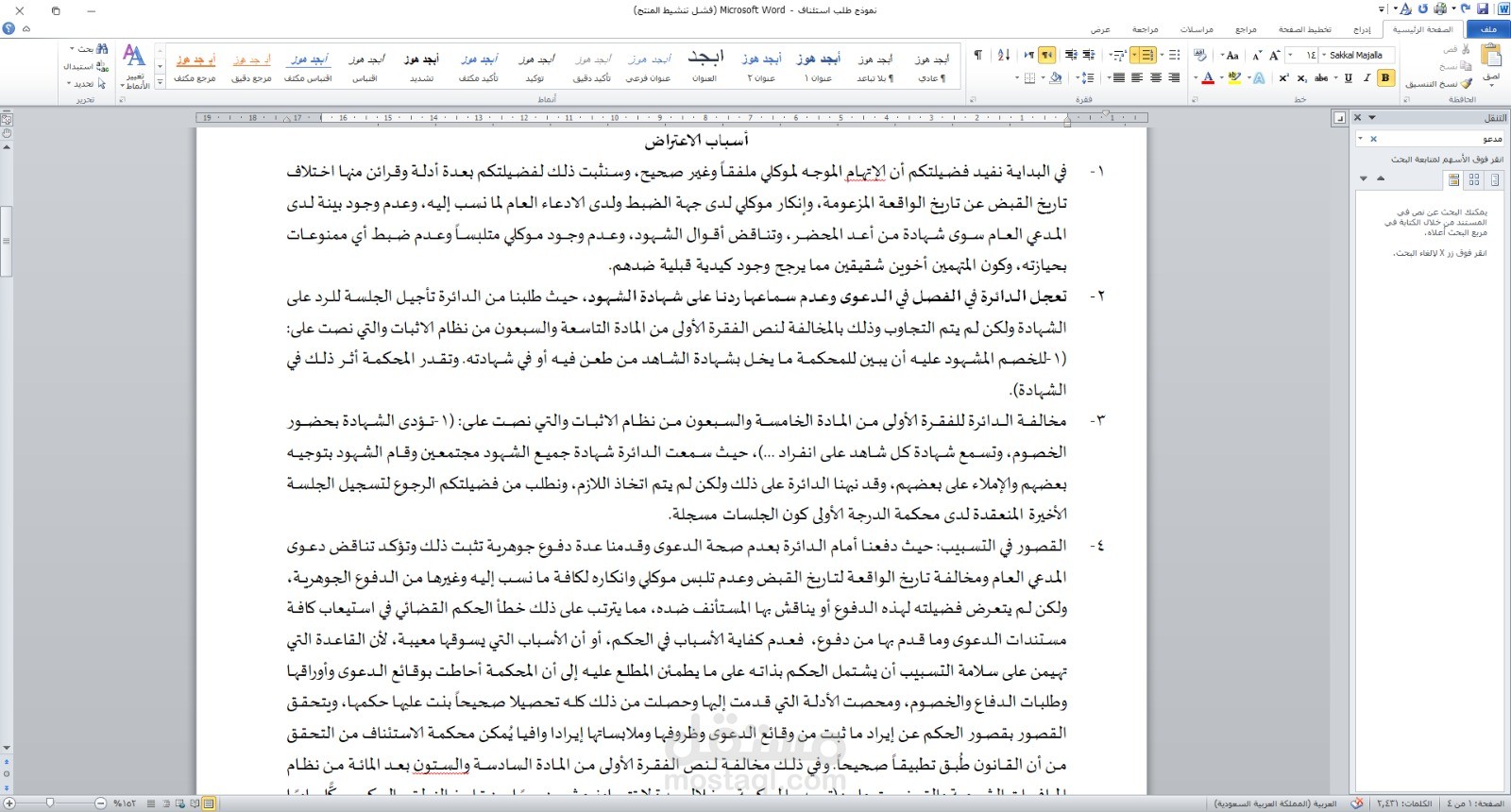Toggle Italic formatting
Image resolution: width=1511 pixels, height=812 pixels.
[1367, 78]
